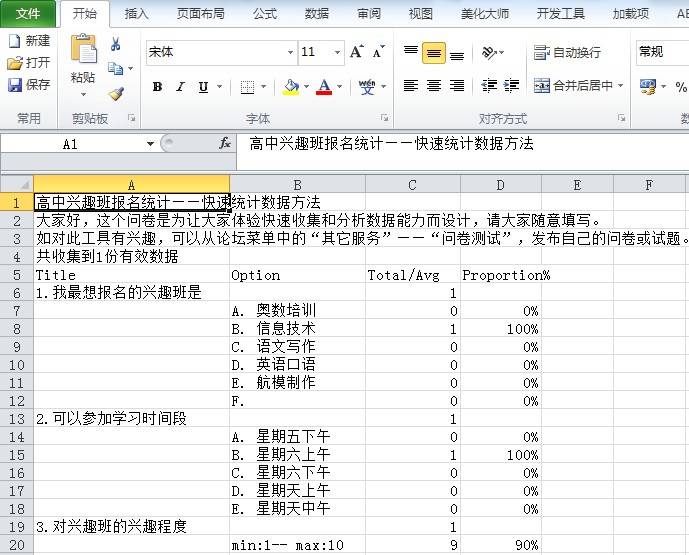Align text right
This screenshot has width=689, height=555.
457,85
